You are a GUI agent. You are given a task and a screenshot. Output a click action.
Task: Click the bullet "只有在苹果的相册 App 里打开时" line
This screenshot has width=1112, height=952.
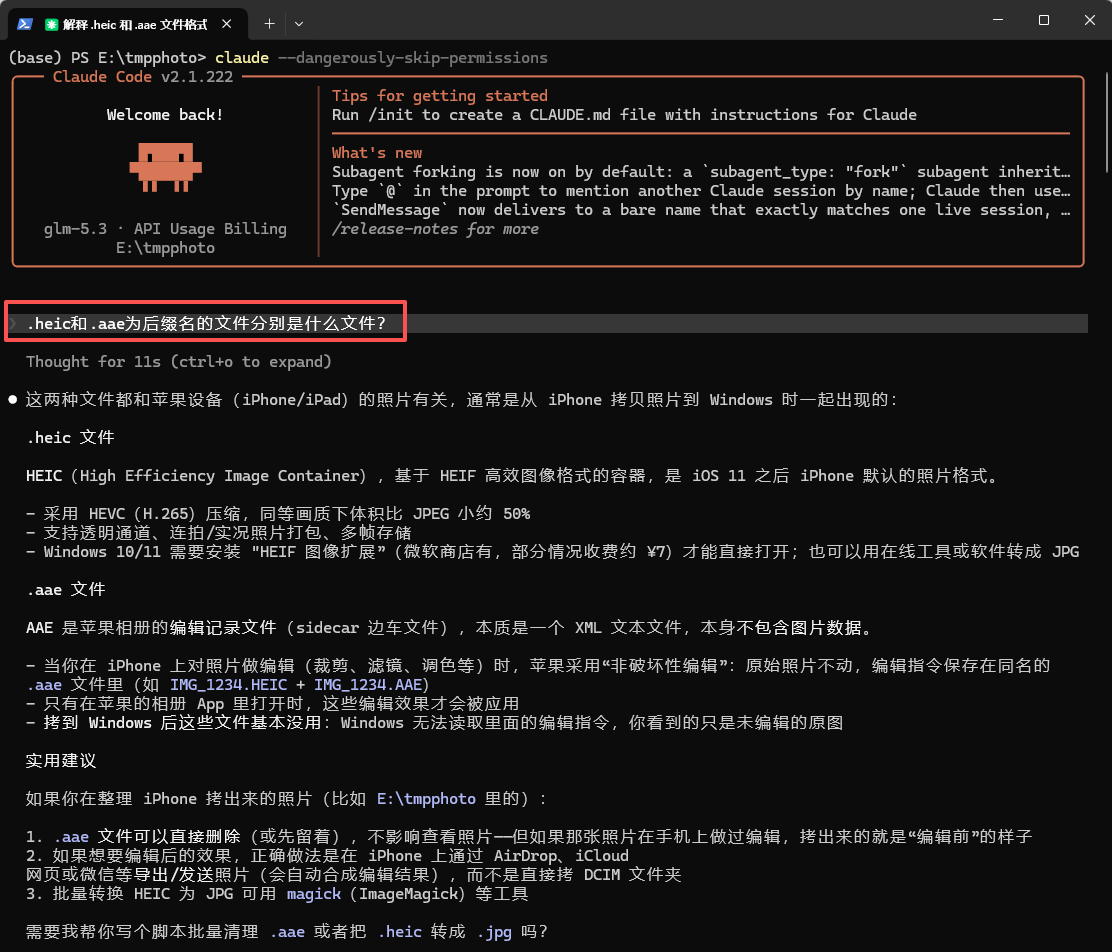click(272, 704)
